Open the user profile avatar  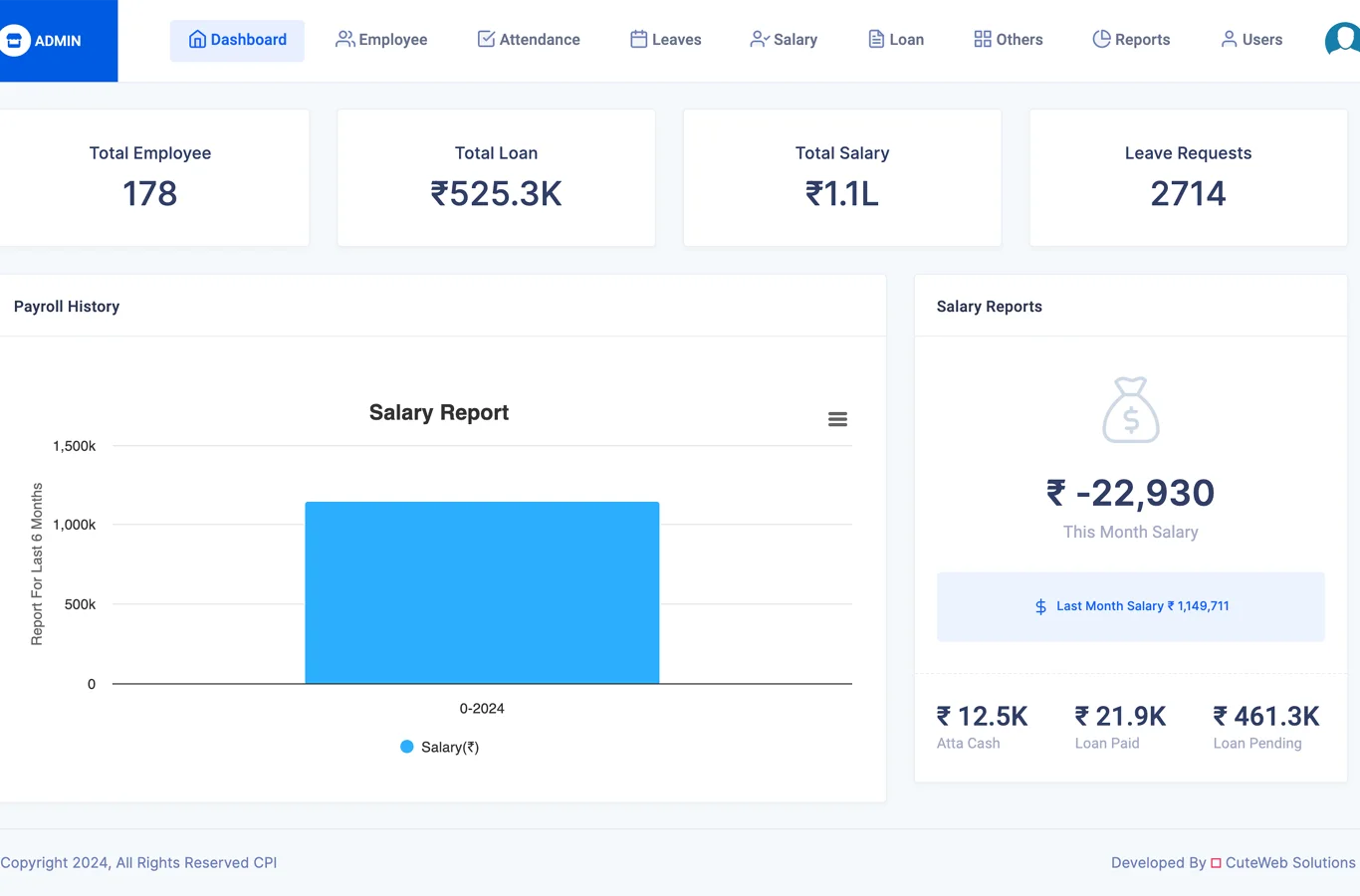point(1343,41)
